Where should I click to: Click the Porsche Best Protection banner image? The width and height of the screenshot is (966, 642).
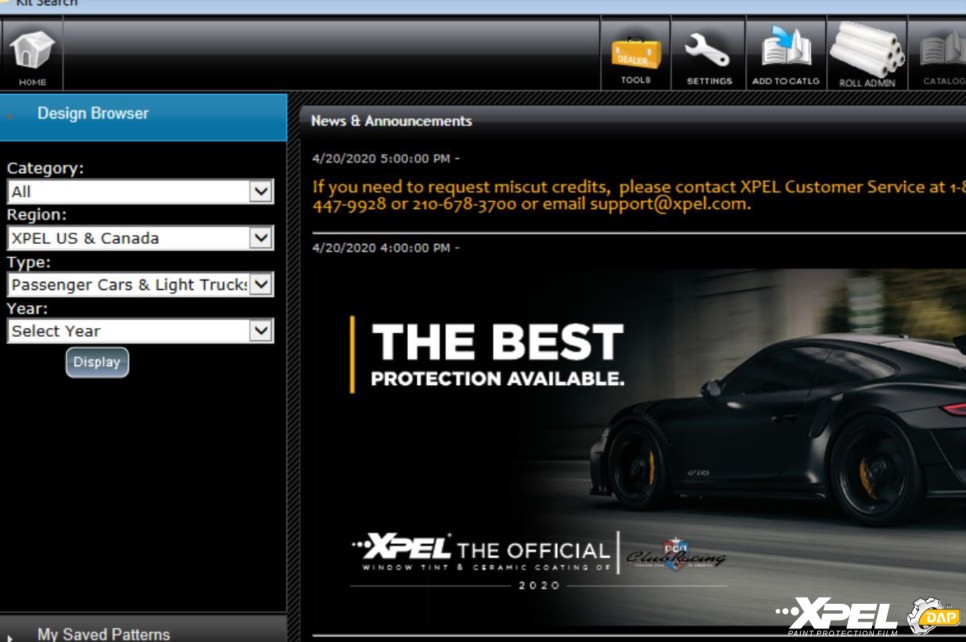point(638,440)
